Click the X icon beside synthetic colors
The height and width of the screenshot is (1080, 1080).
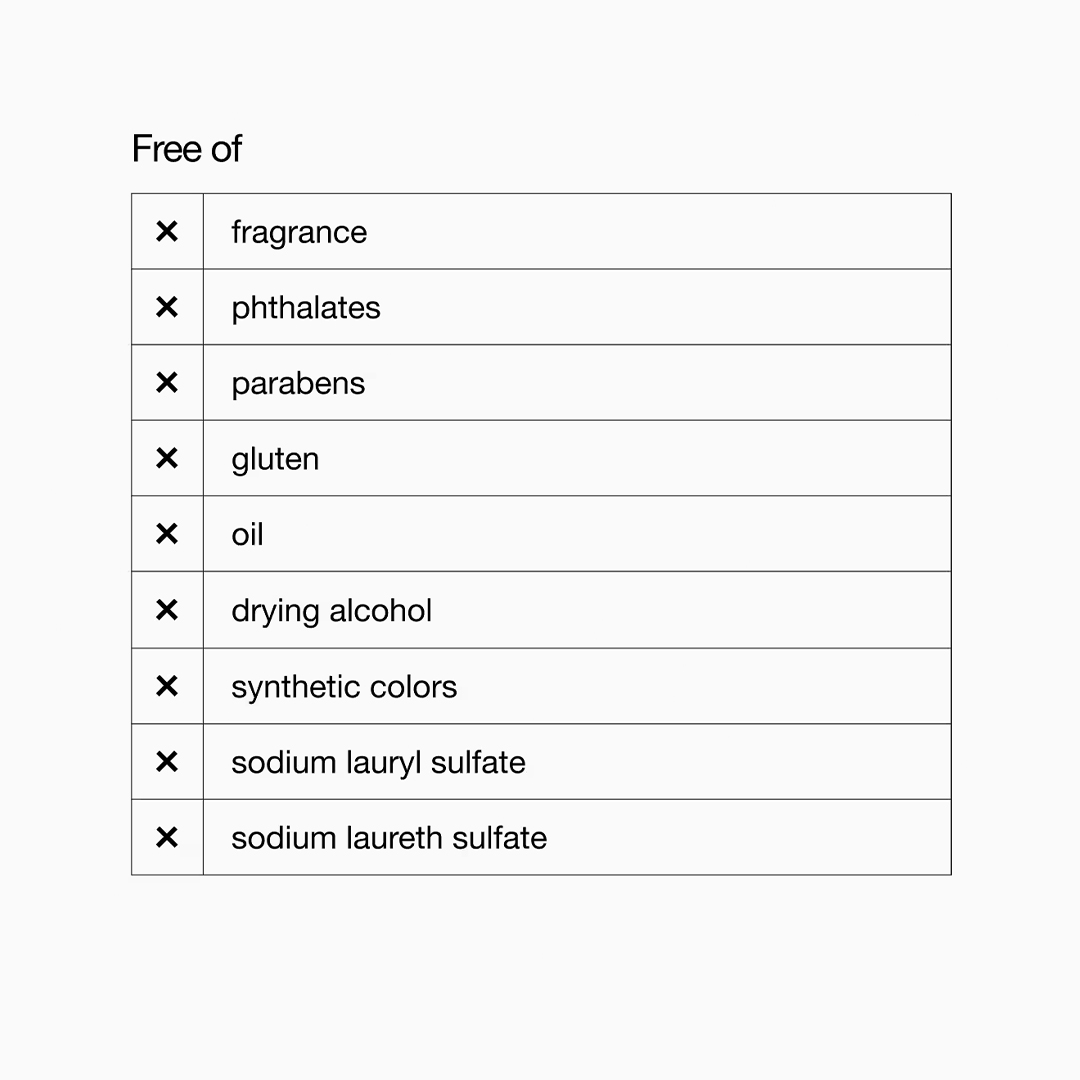tap(167, 686)
